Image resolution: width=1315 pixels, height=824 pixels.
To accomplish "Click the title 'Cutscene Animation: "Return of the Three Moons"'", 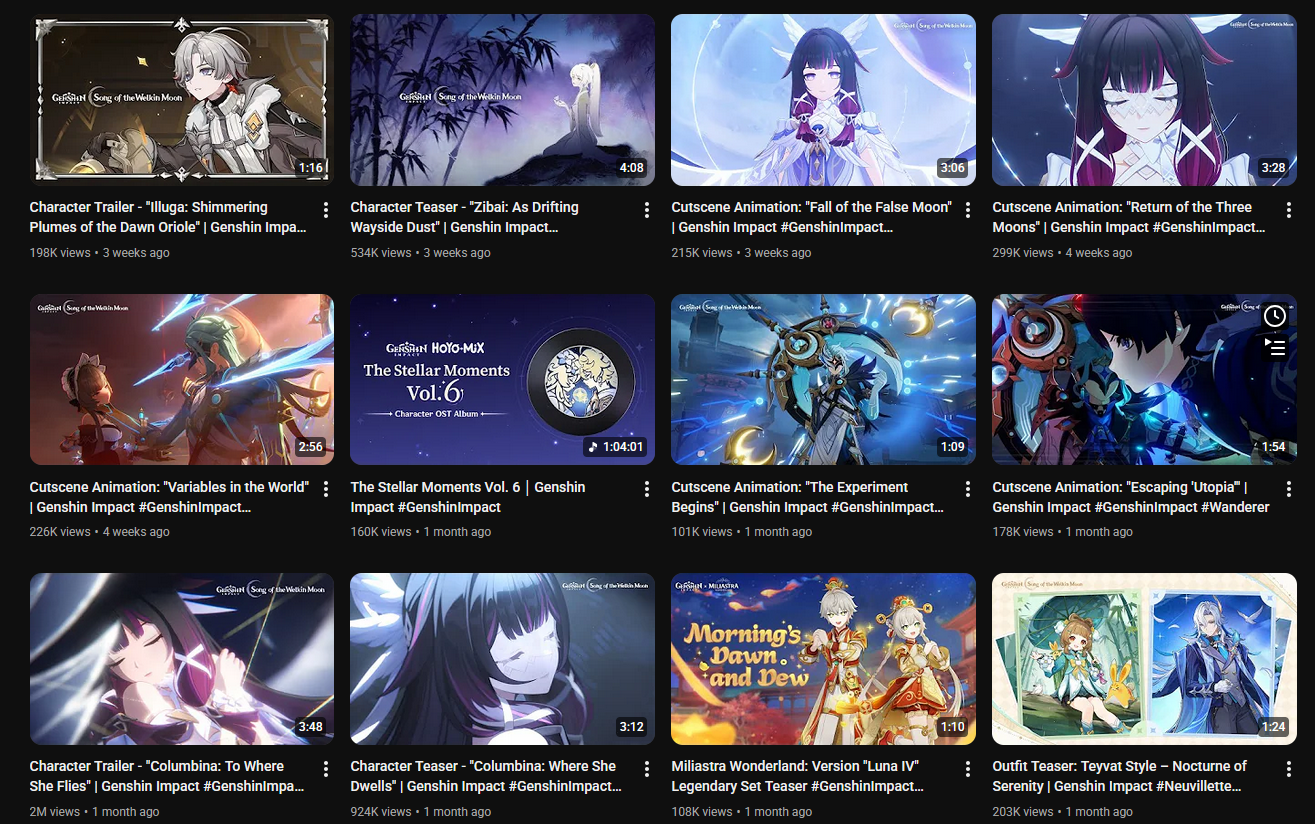I will (x=1129, y=217).
